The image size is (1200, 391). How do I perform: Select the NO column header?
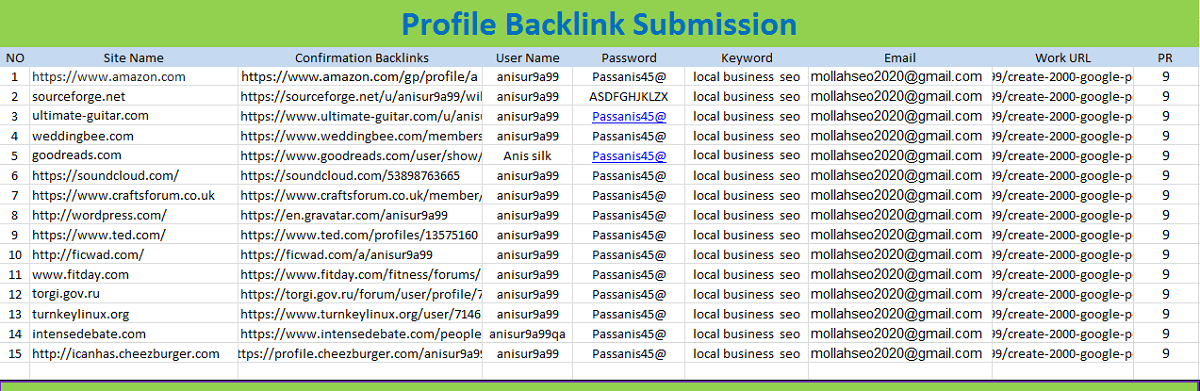tap(14, 58)
